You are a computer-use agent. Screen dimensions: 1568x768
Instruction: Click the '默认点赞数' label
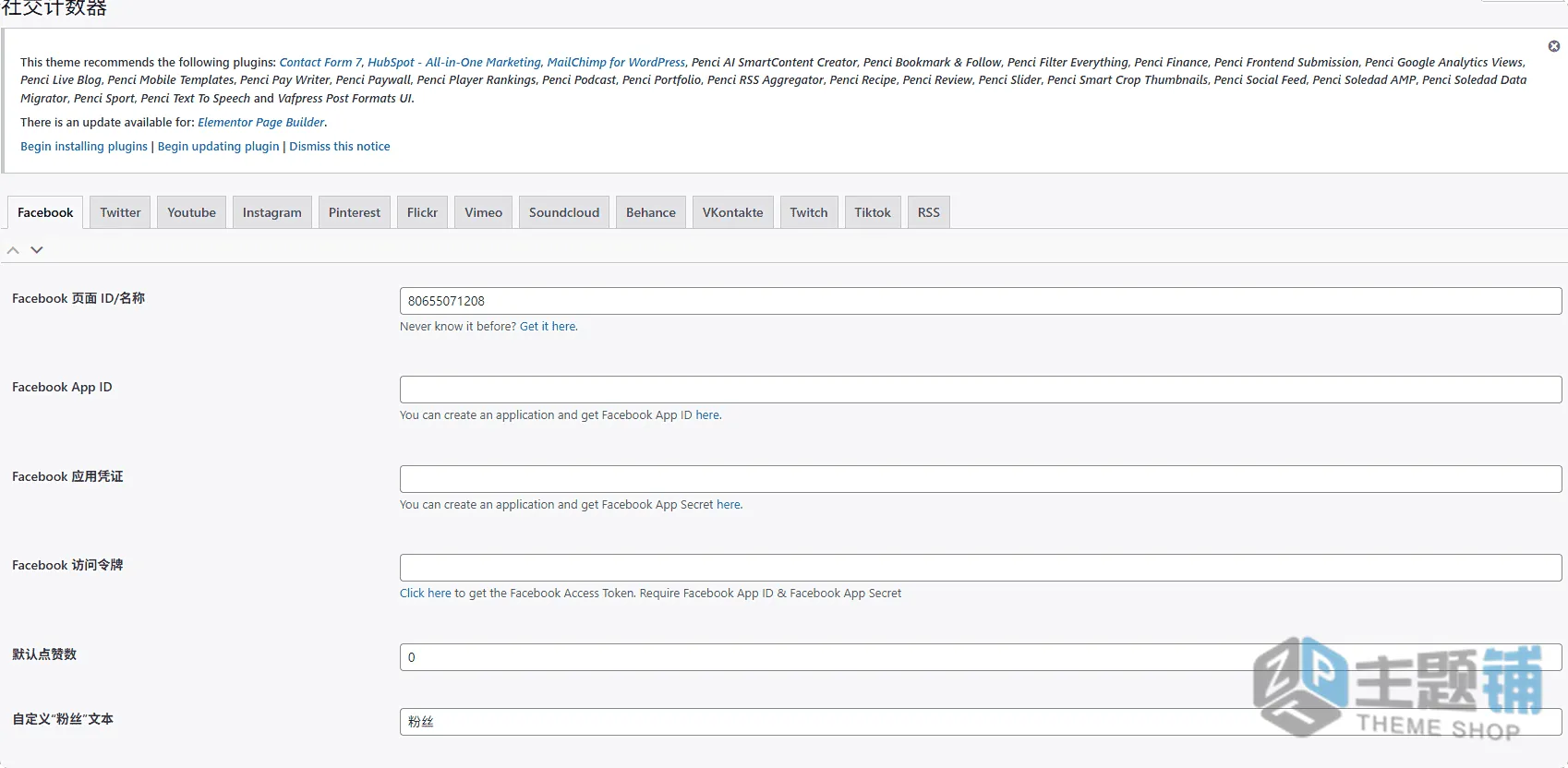point(44,654)
